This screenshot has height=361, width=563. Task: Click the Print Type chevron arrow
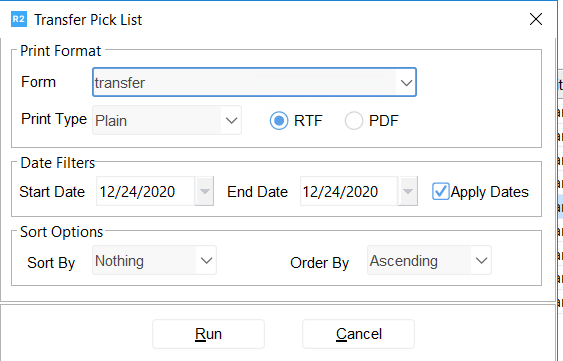(231, 120)
